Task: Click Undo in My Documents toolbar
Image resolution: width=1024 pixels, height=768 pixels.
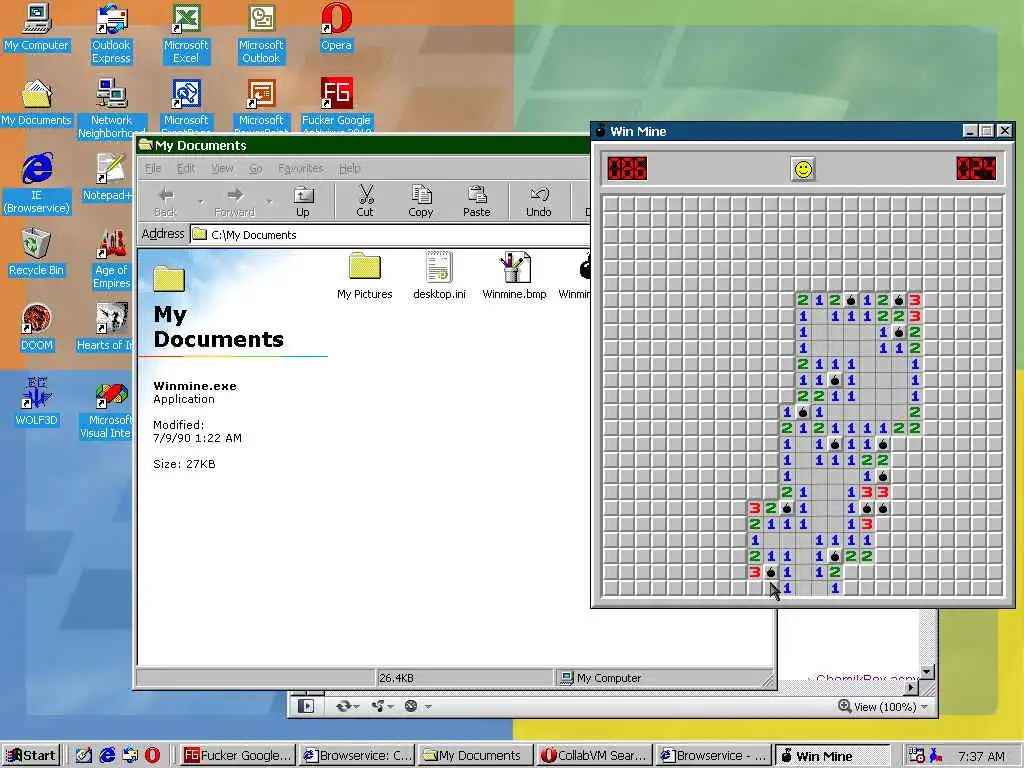Action: (x=539, y=200)
